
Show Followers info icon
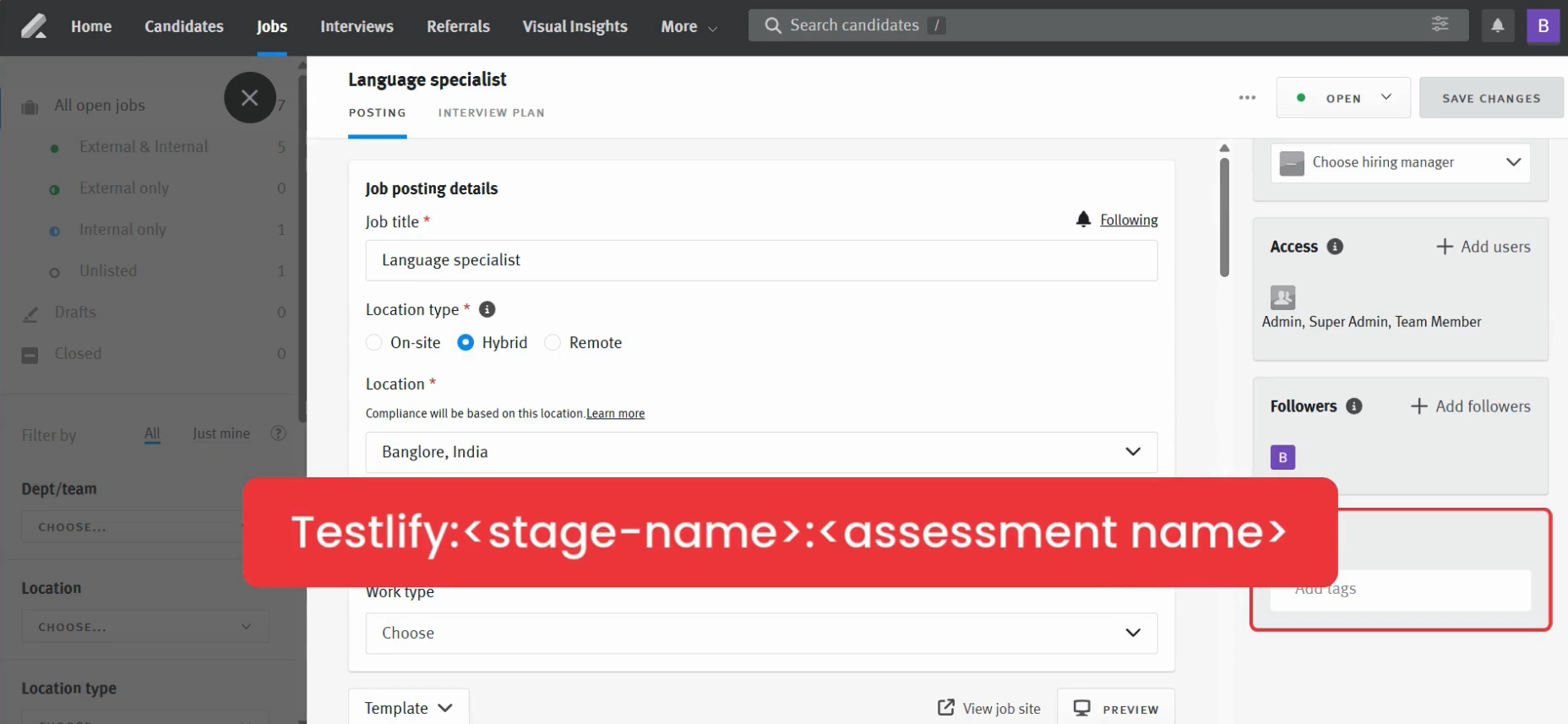[1353, 406]
